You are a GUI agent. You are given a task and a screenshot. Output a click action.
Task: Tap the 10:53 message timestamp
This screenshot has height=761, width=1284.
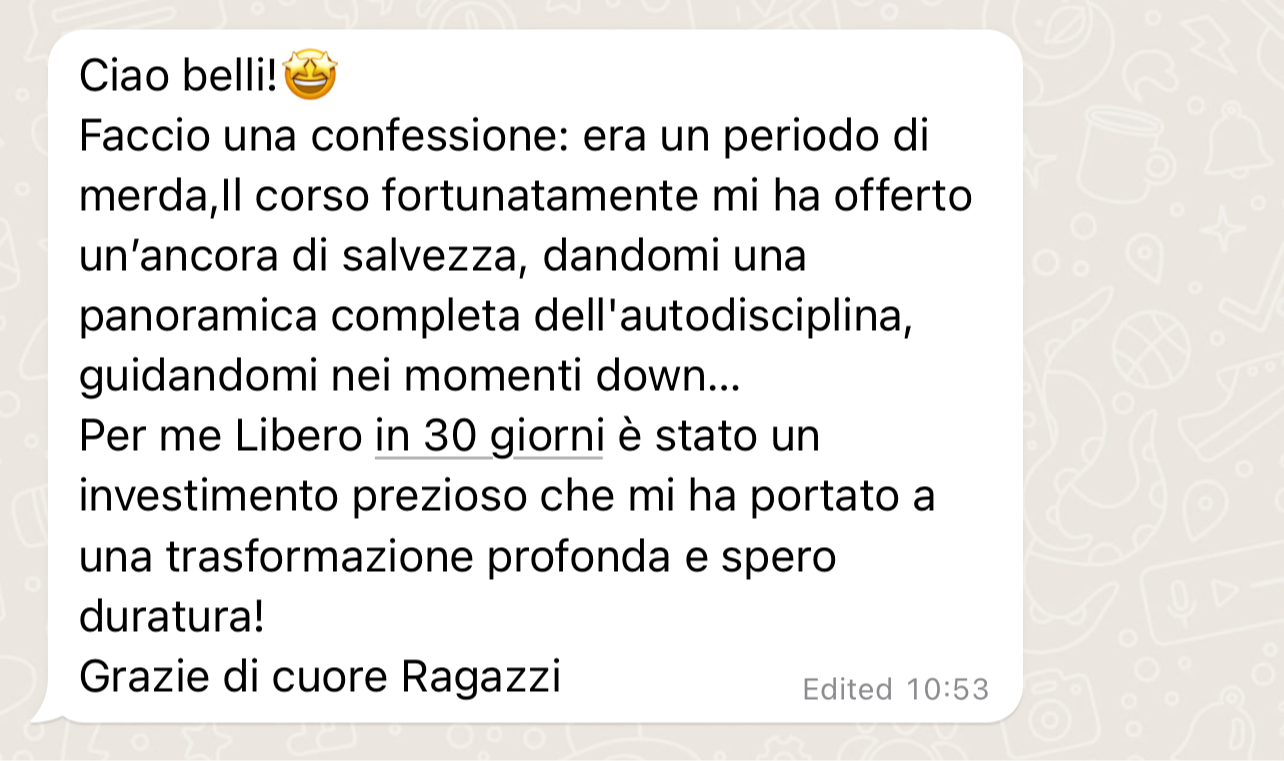tap(947, 689)
